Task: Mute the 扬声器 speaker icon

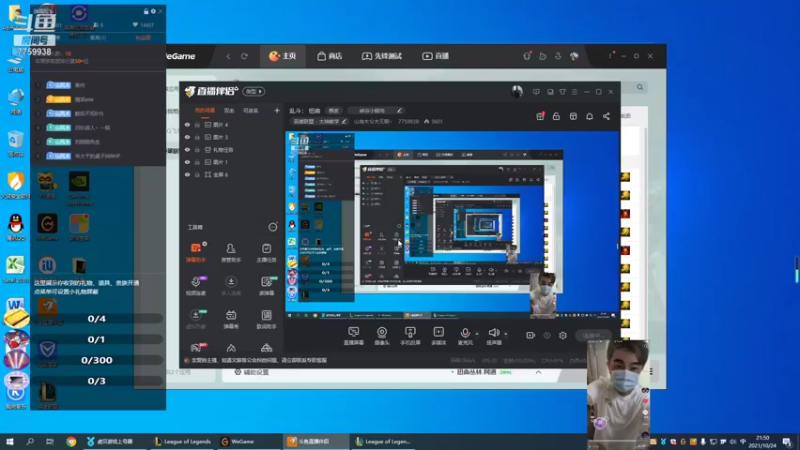Action: [493, 333]
